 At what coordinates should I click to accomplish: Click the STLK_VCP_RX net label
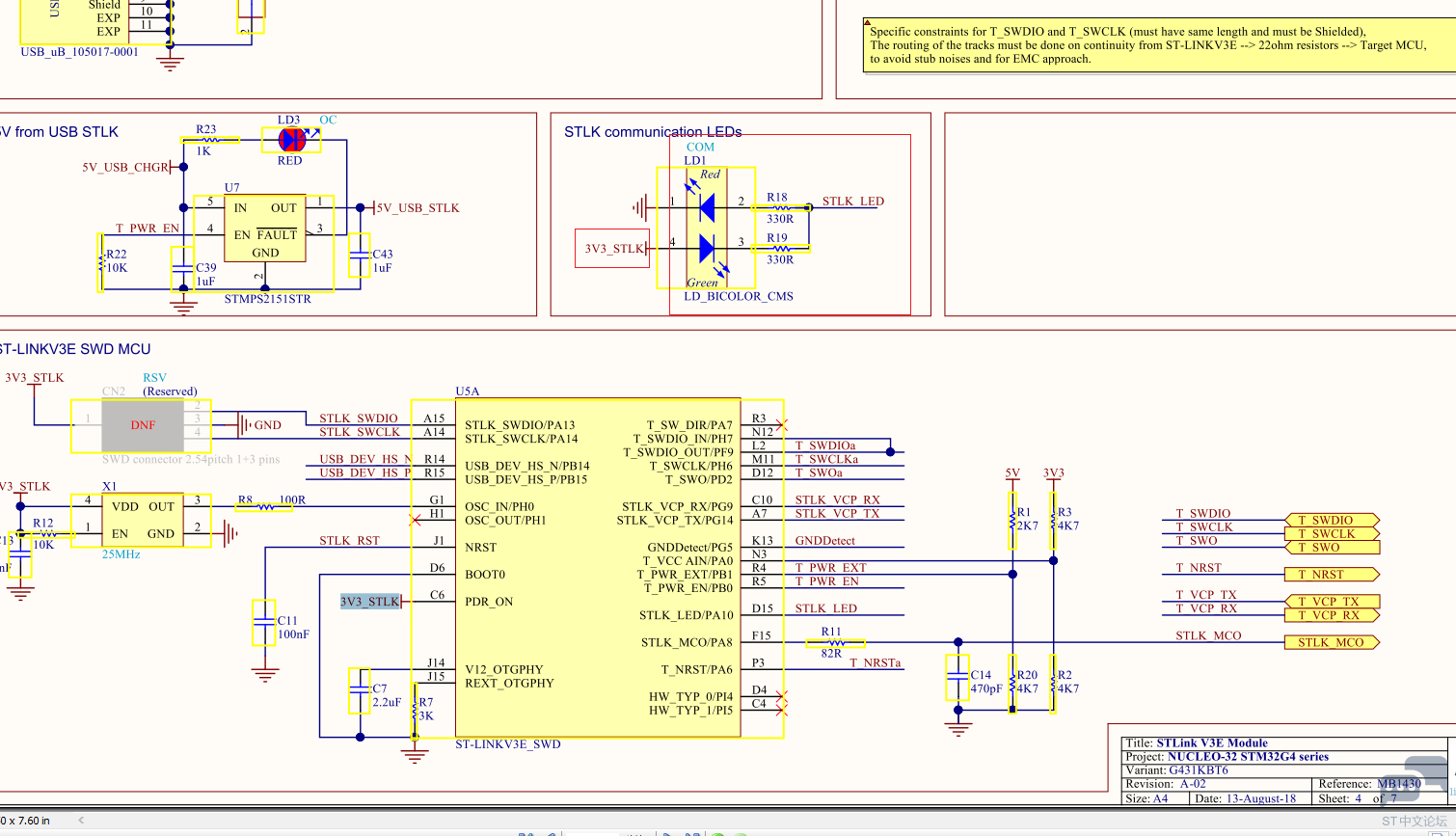pos(838,499)
